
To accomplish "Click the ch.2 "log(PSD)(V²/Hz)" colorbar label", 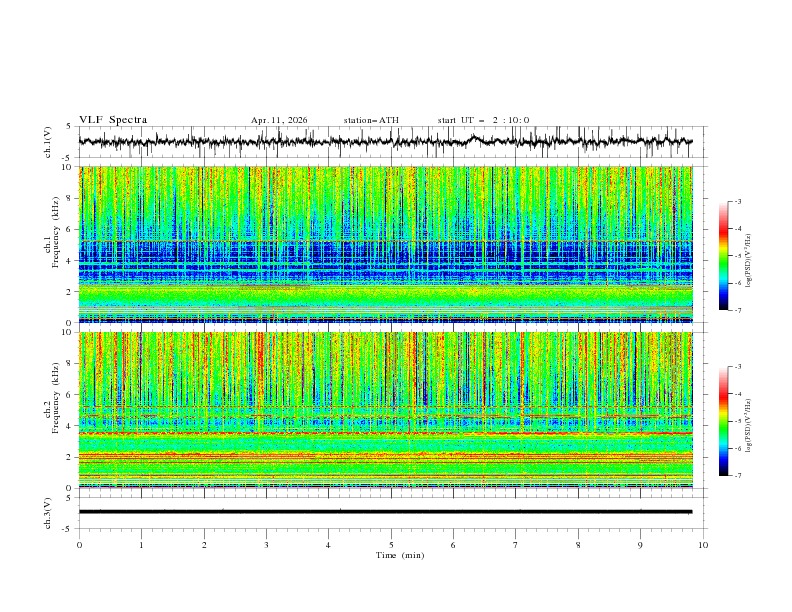I will (749, 426).
